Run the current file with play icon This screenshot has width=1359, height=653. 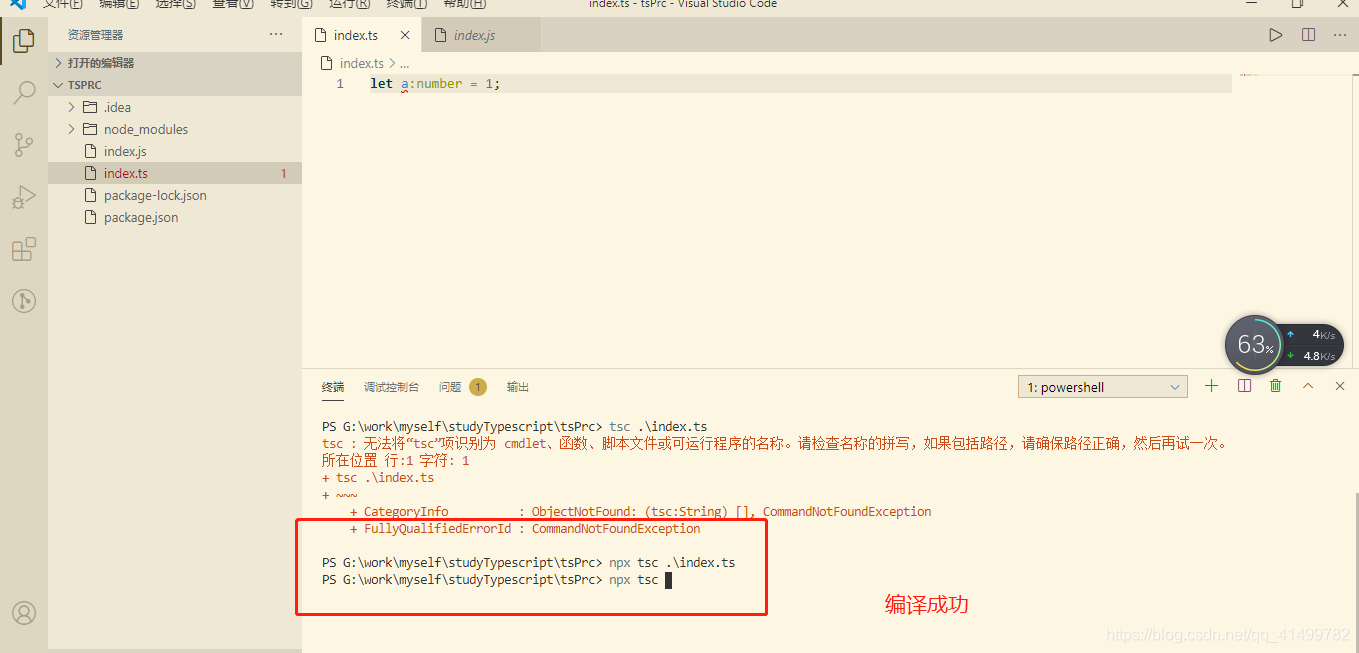(1275, 35)
